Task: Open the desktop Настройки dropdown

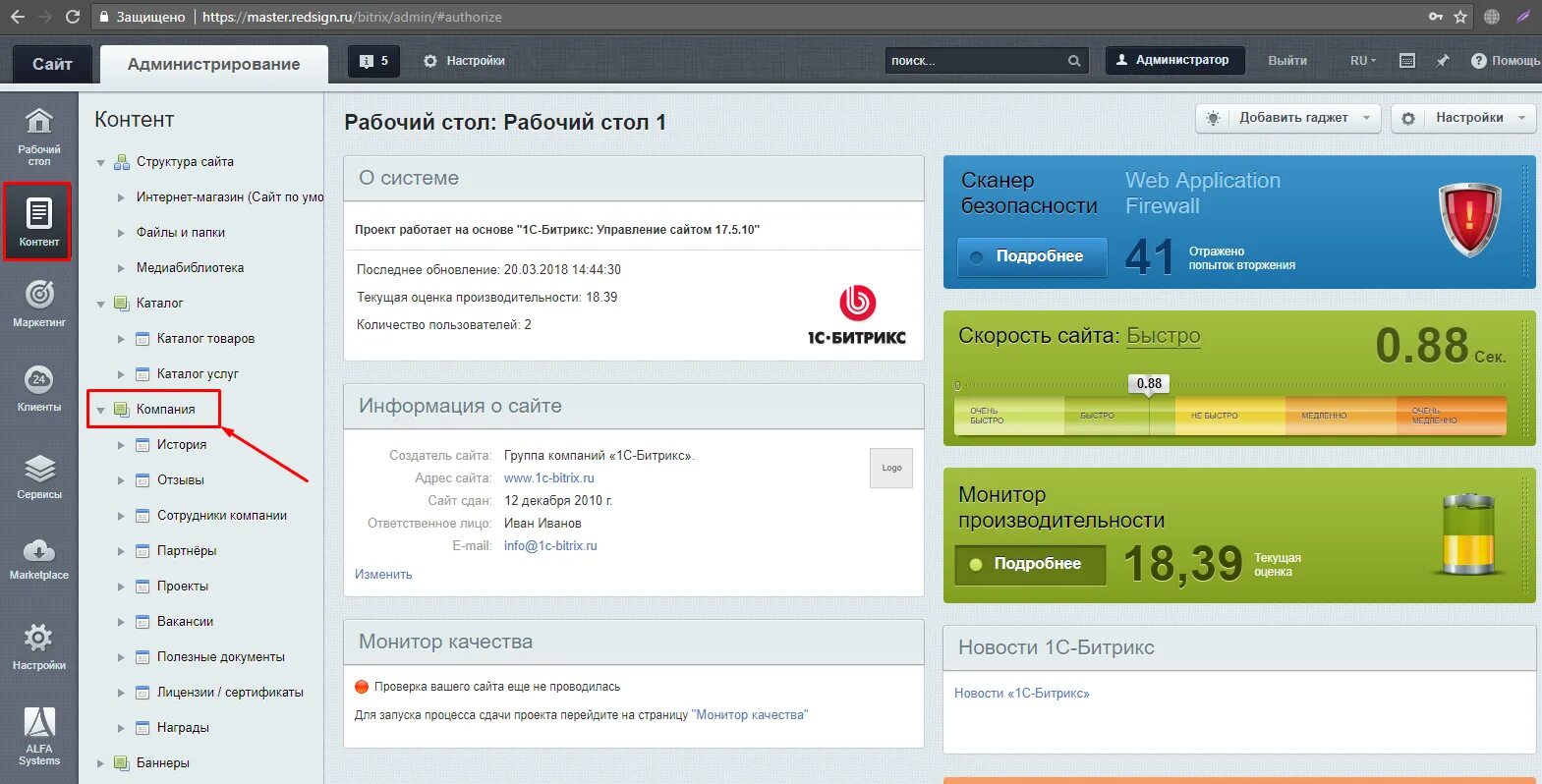Action: tap(1463, 118)
